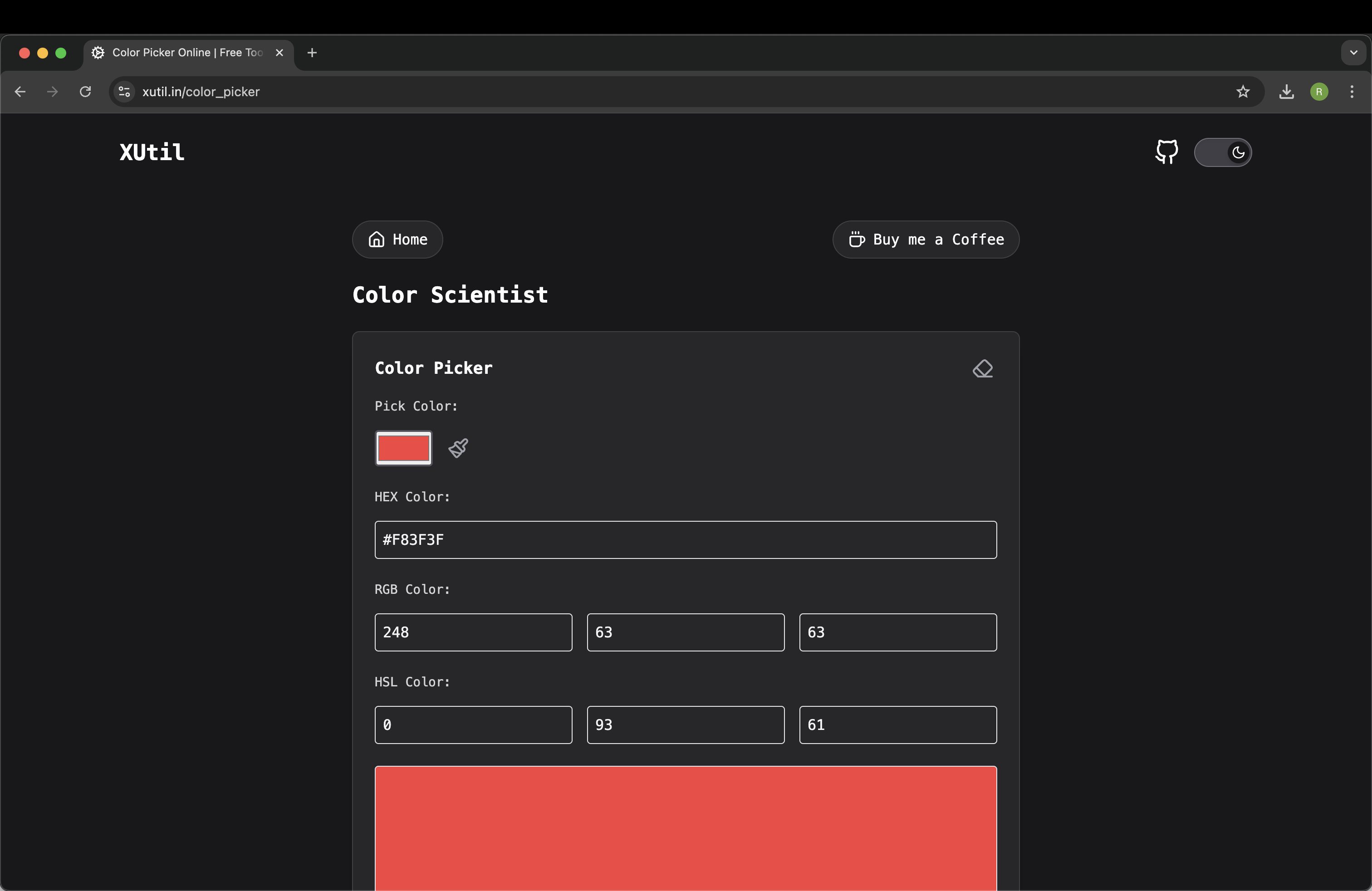Open the Pick Color red swatch

(403, 448)
